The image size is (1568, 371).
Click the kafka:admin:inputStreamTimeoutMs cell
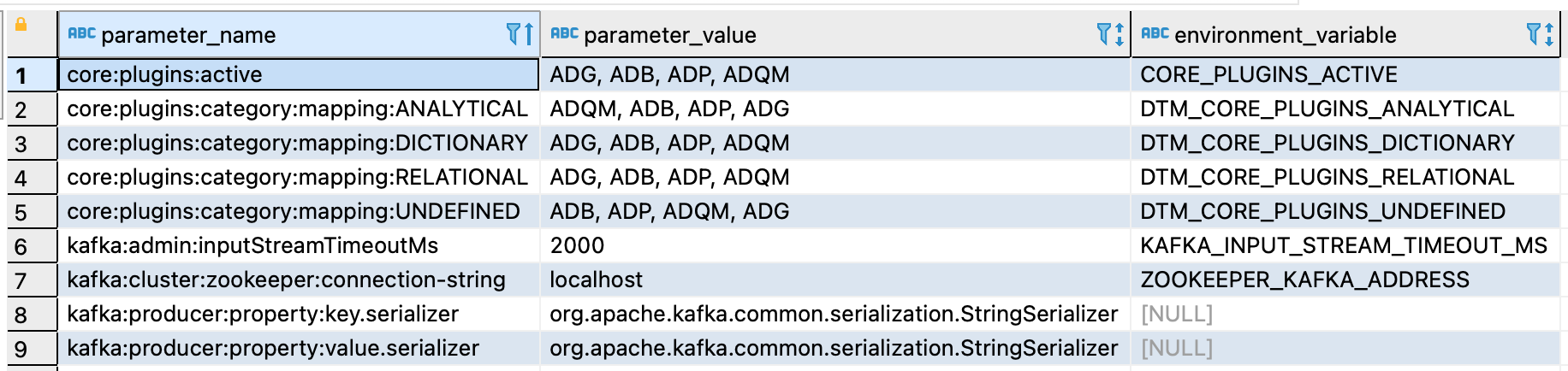[252, 245]
